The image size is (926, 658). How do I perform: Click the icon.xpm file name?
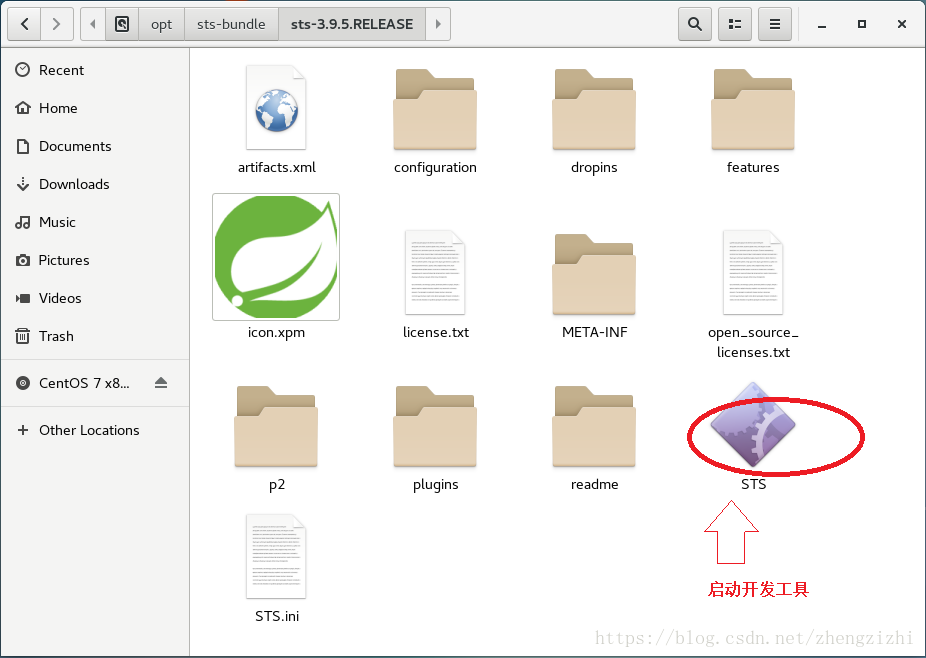(x=276, y=333)
